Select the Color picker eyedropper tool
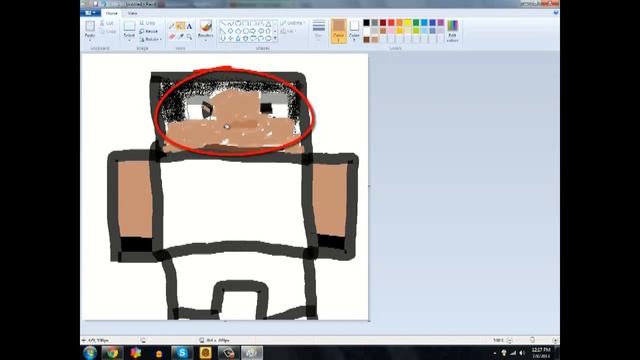 tap(181, 36)
